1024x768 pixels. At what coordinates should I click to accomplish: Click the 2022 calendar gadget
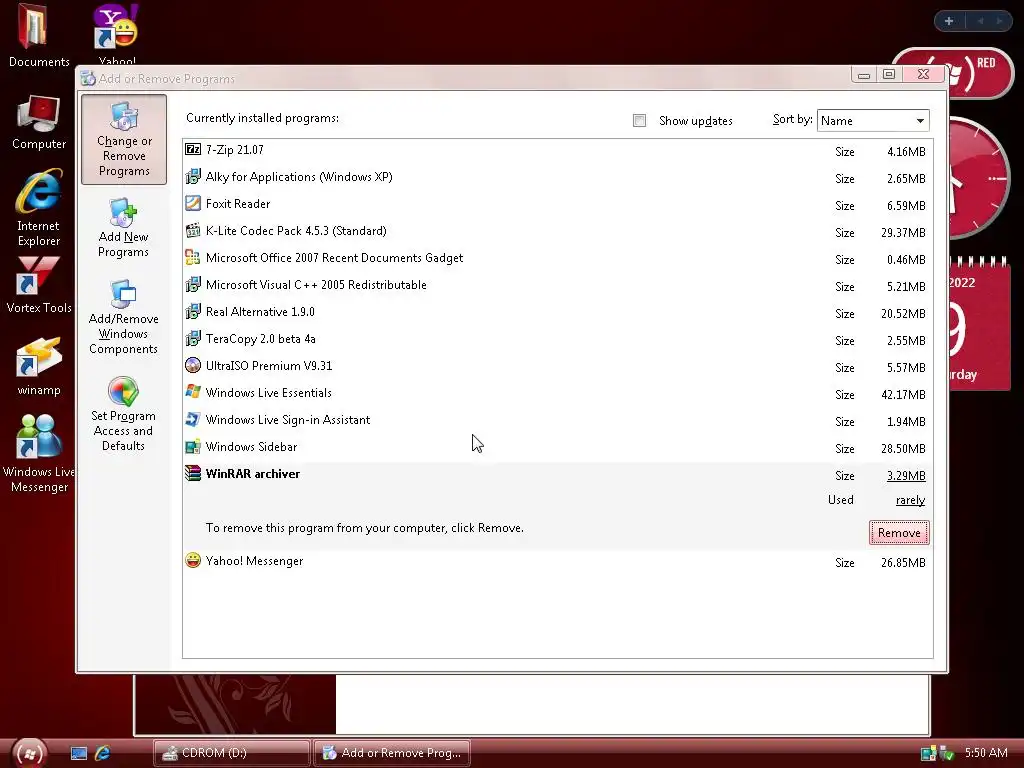tap(979, 324)
